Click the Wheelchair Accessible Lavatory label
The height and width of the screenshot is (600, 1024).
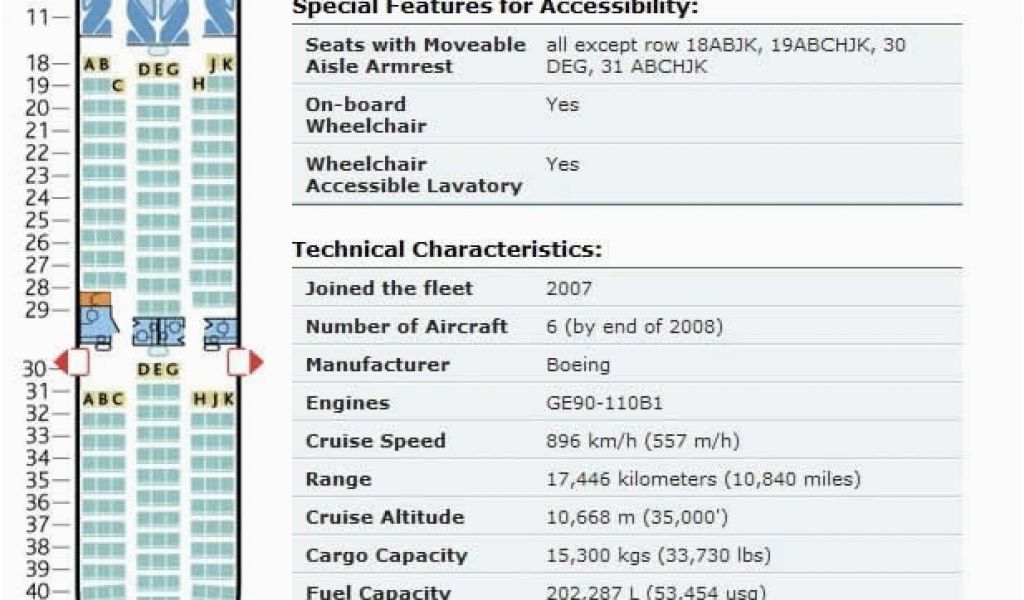[x=413, y=175]
